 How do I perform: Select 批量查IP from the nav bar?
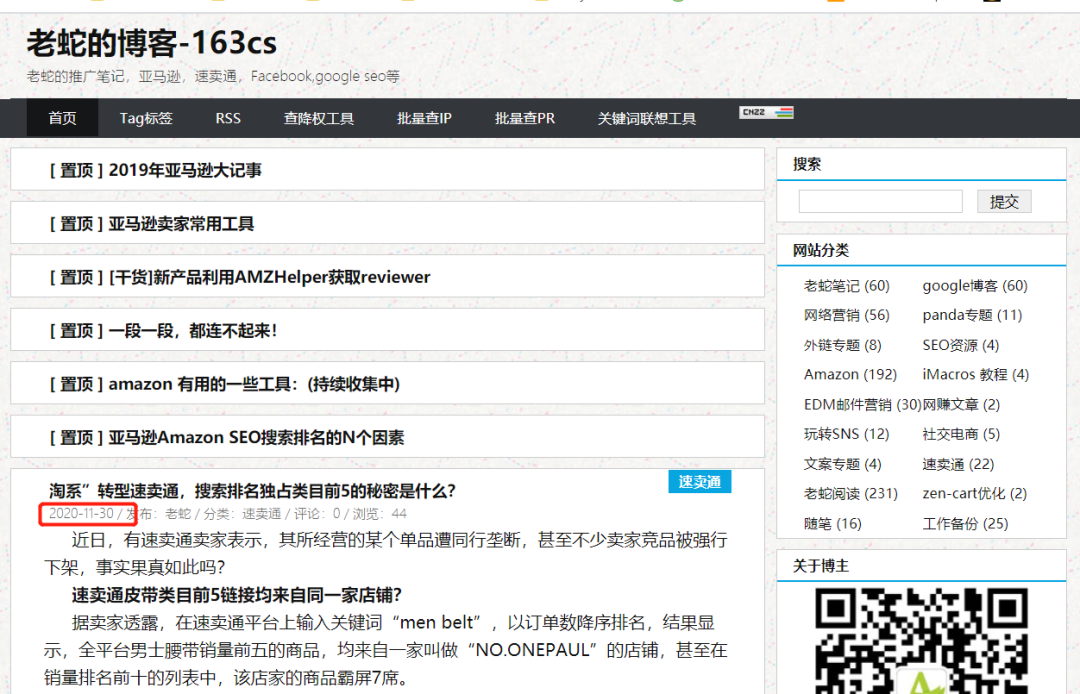pos(424,118)
